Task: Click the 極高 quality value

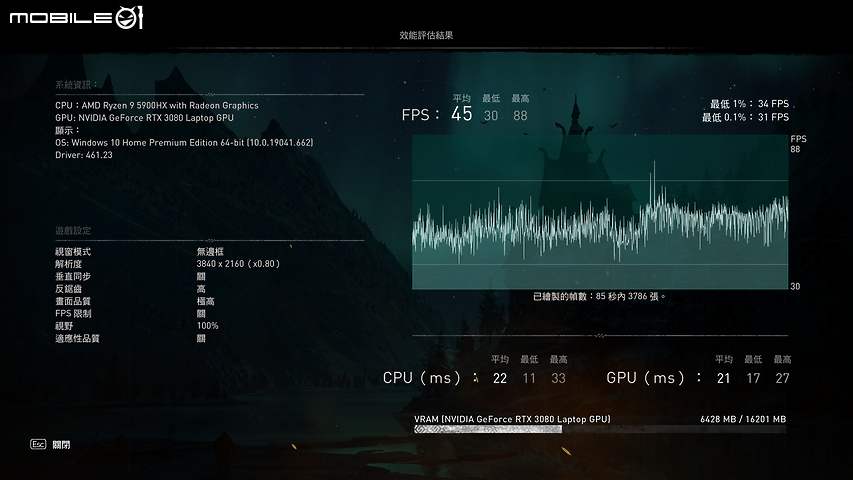Action: [x=206, y=301]
